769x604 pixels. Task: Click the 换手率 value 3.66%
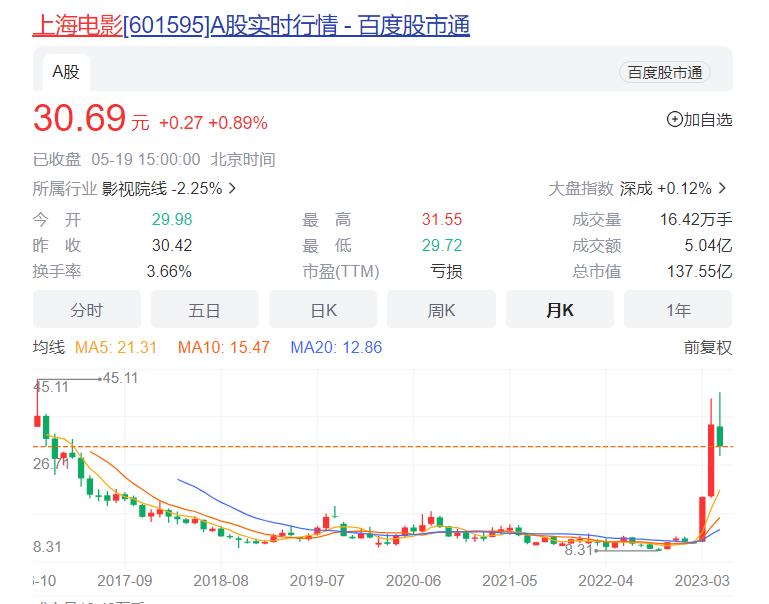click(169, 271)
